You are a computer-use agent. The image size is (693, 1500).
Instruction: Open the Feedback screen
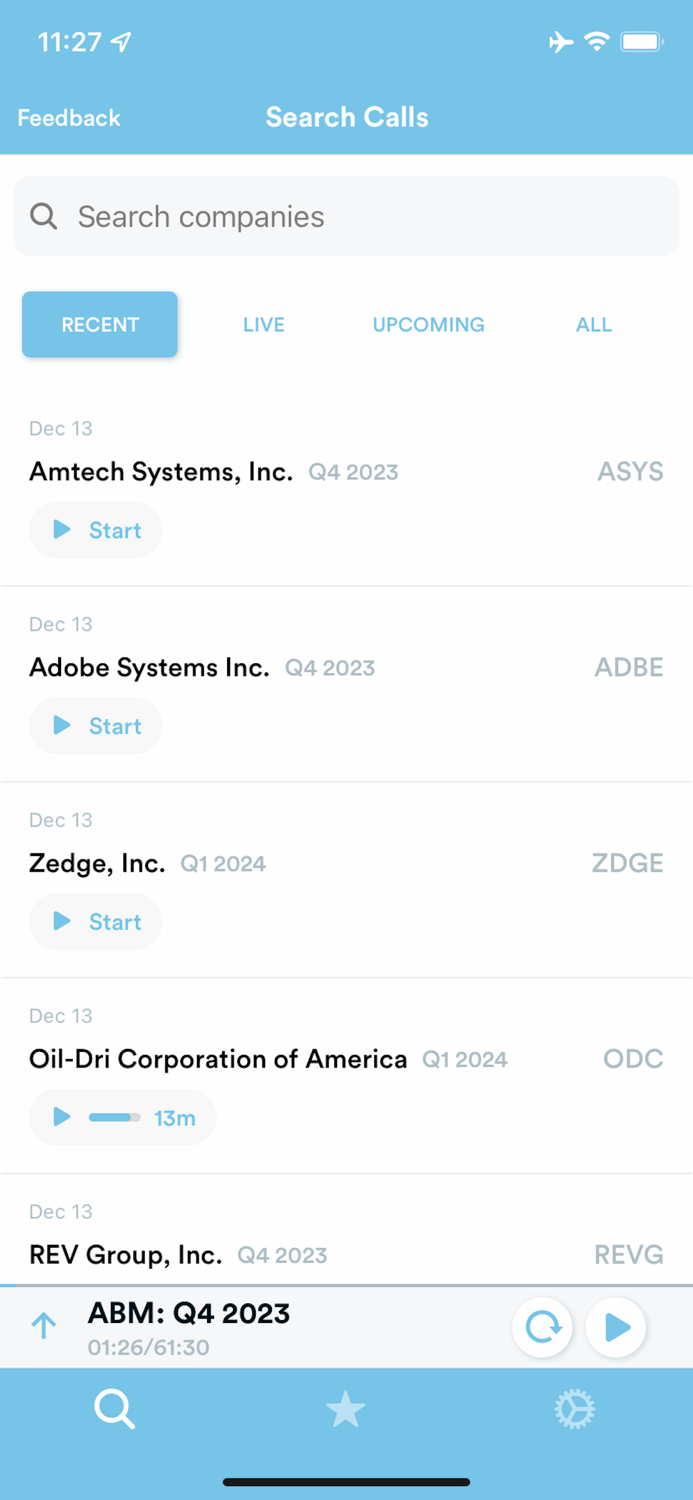(x=68, y=117)
